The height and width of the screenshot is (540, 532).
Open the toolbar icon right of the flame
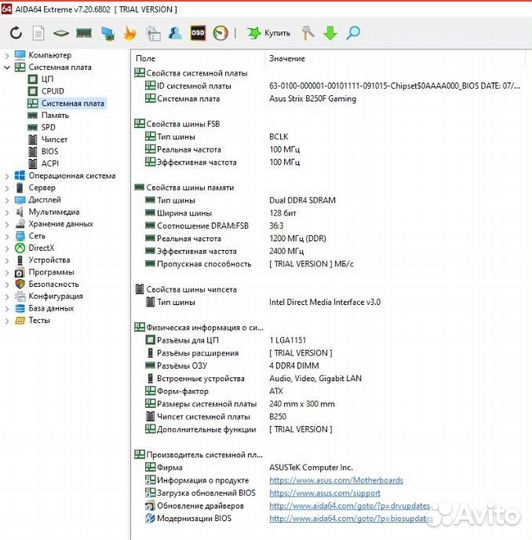[153, 33]
